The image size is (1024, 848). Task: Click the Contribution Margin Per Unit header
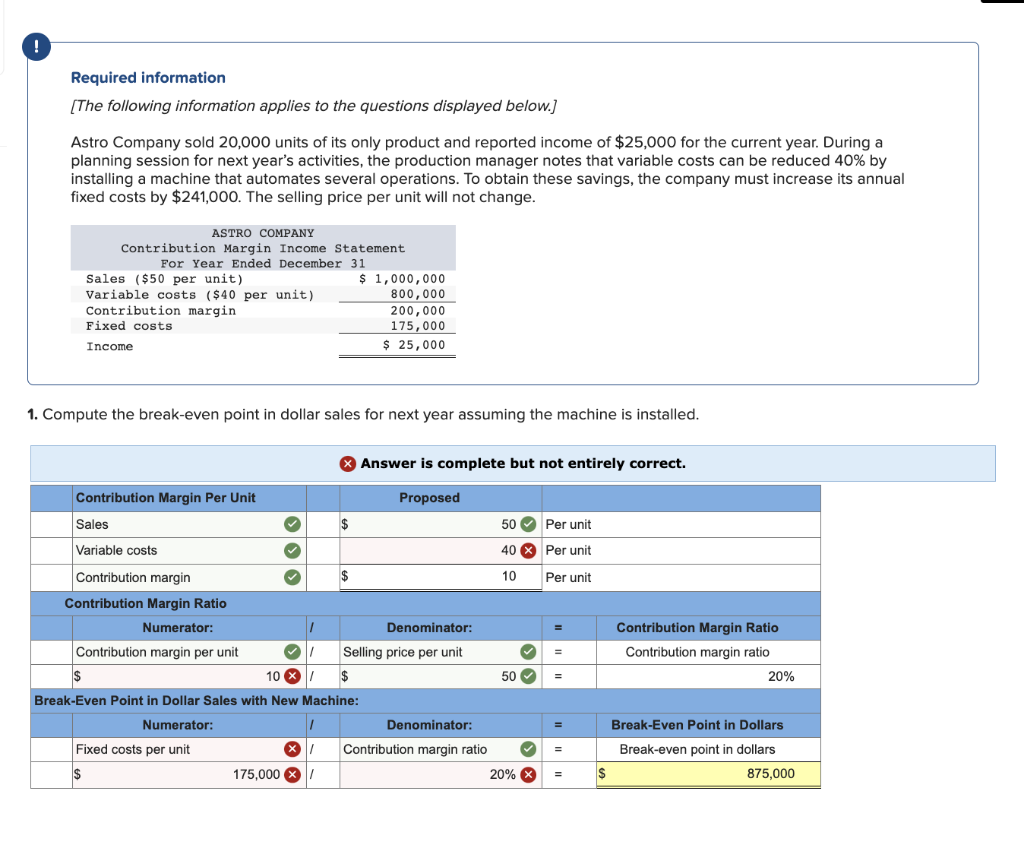click(166, 498)
